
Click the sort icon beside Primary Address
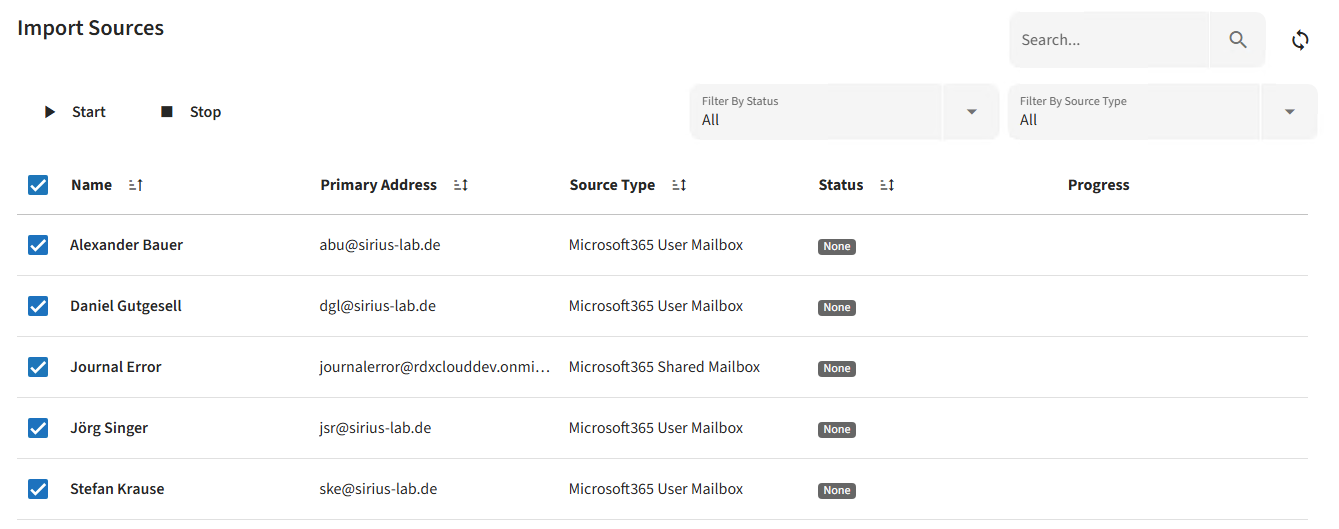(461, 185)
